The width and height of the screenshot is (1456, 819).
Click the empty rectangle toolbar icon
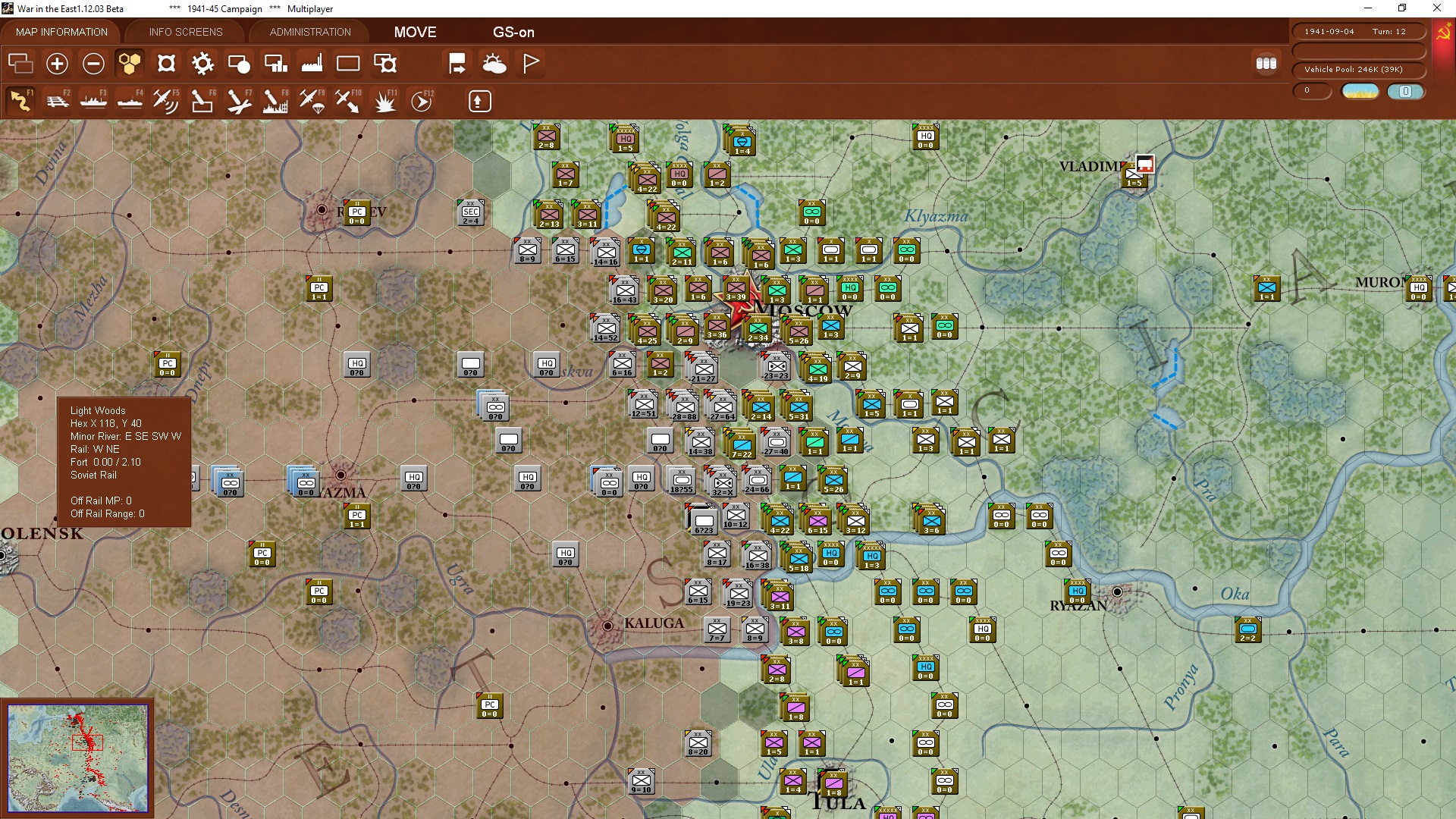click(x=348, y=64)
